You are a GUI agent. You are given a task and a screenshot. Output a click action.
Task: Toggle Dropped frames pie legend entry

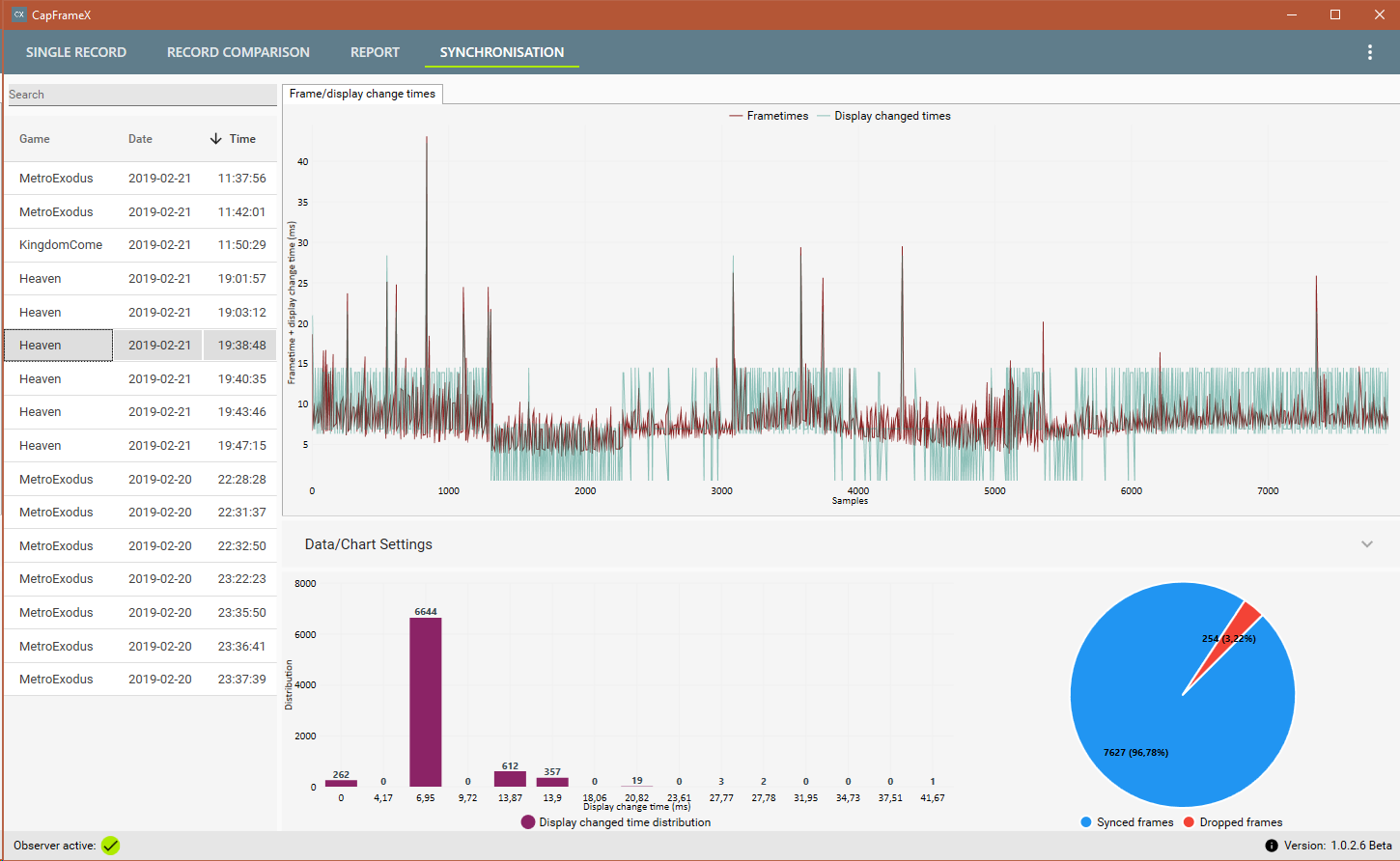[1233, 822]
